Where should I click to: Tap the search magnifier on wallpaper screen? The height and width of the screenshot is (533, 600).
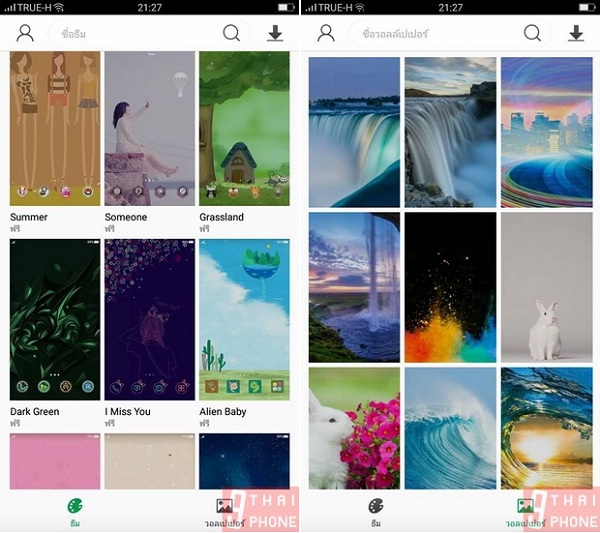(x=532, y=33)
